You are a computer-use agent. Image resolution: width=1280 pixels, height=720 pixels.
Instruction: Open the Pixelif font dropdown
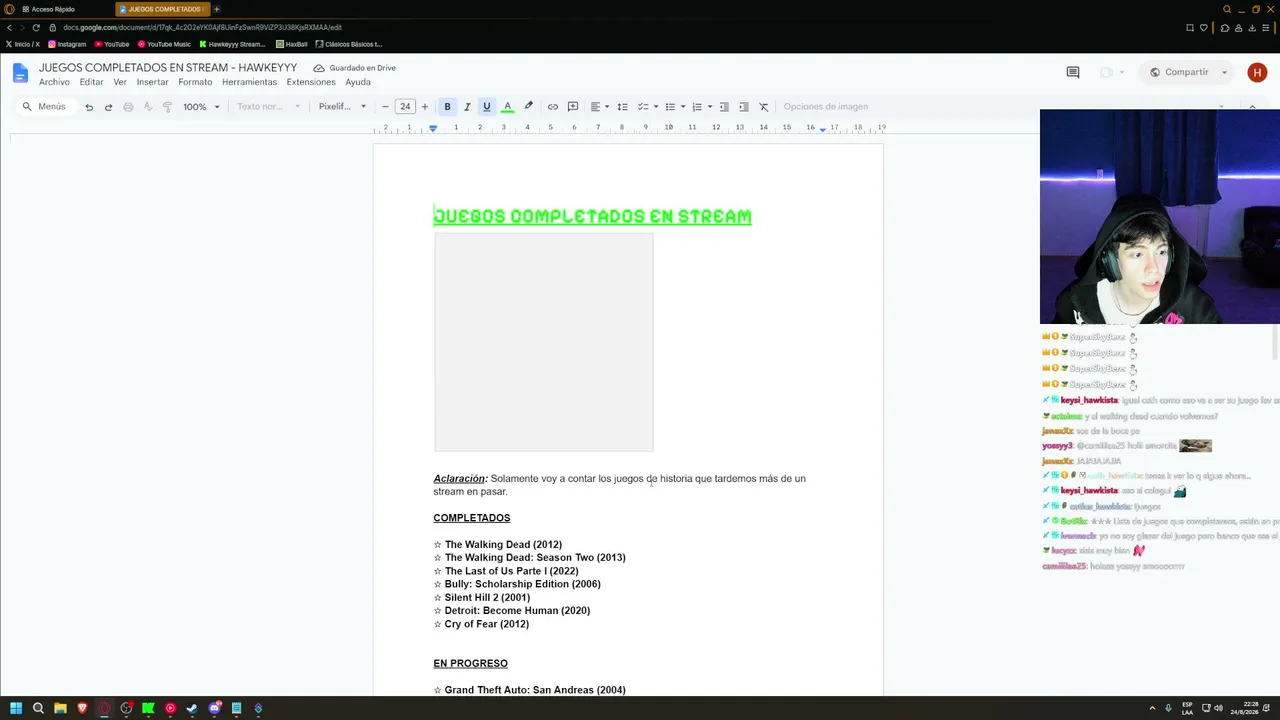(x=342, y=107)
